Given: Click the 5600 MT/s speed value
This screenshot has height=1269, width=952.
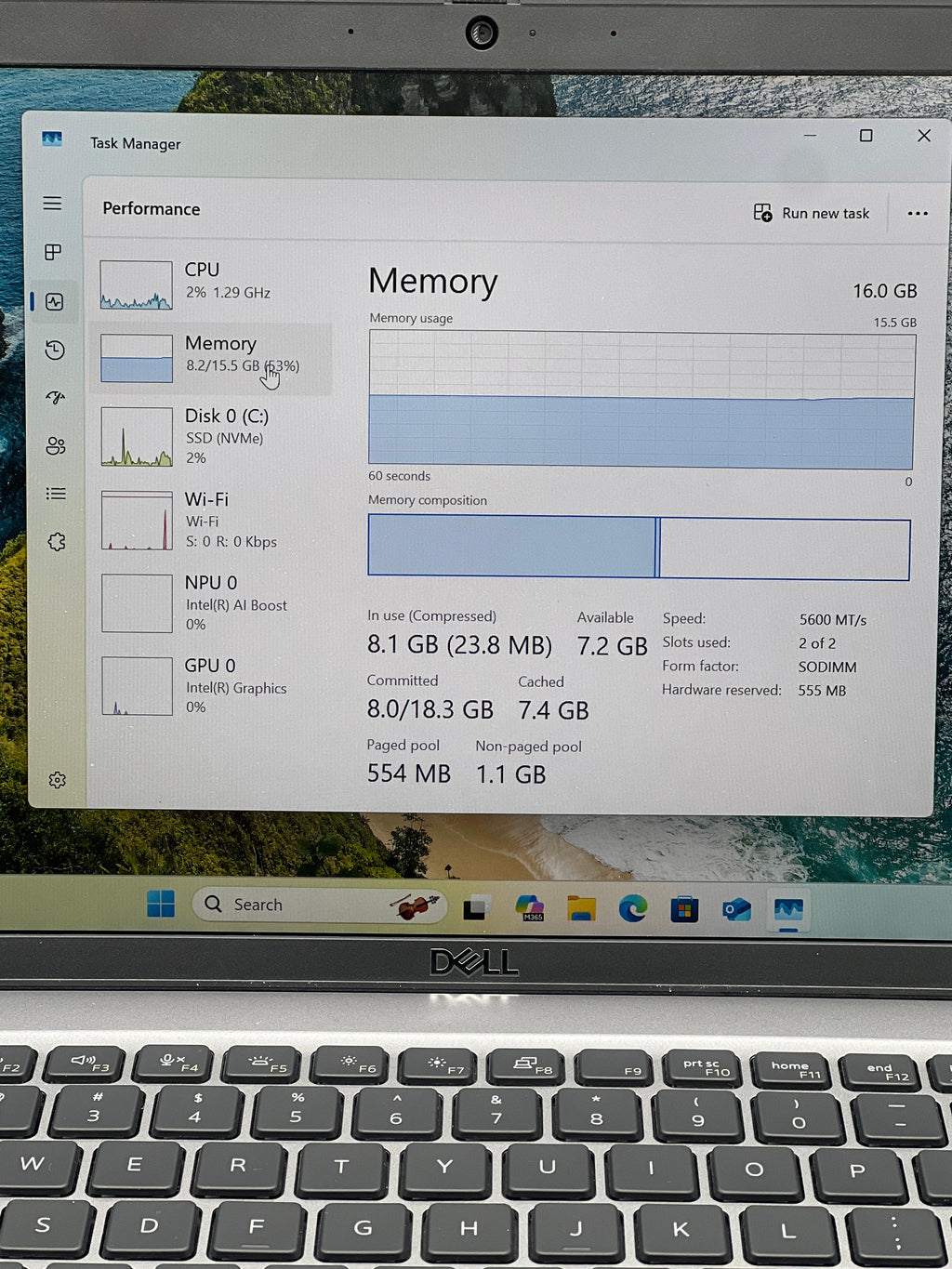Looking at the screenshot, I should click(832, 620).
